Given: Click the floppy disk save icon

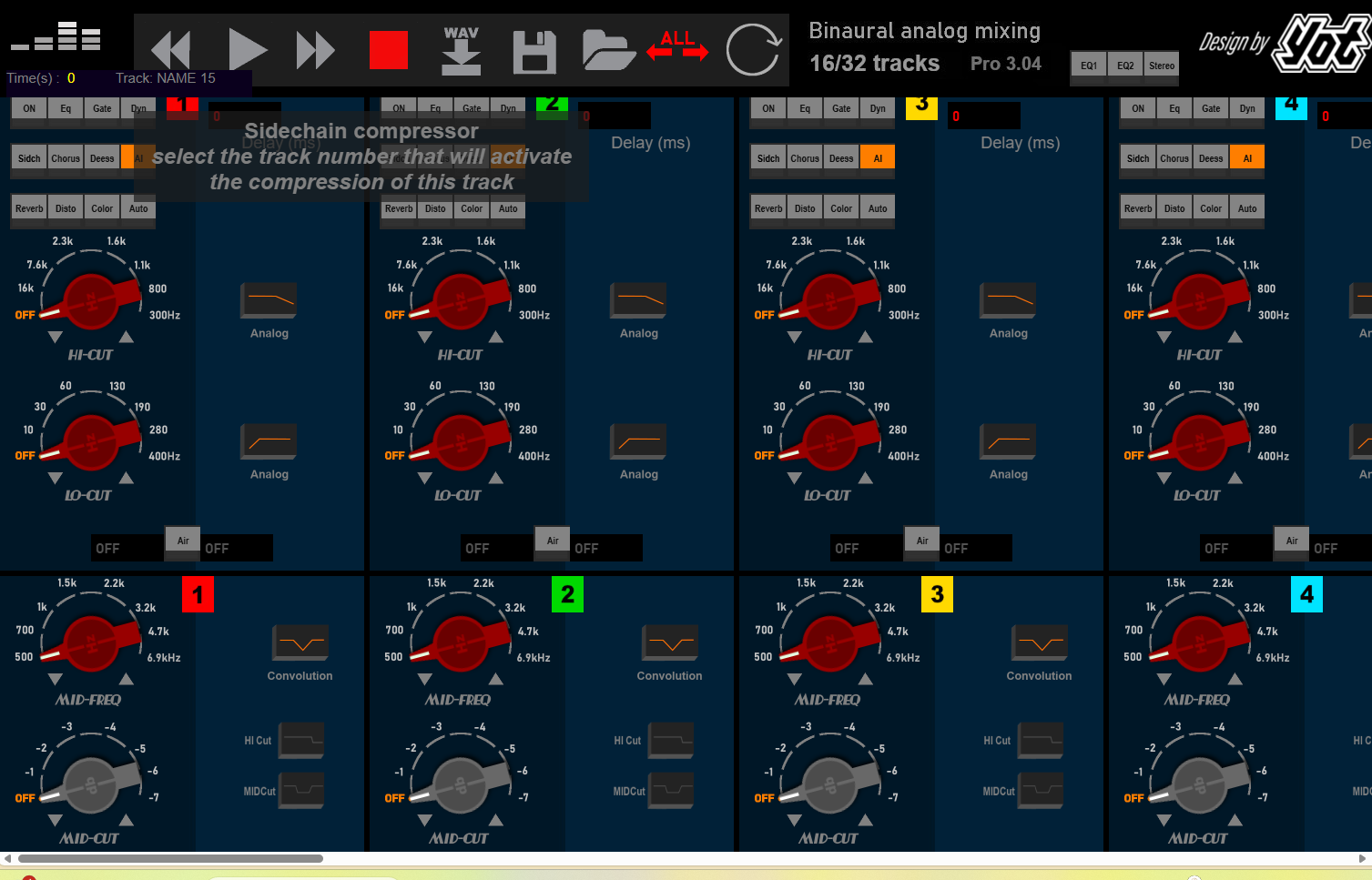Looking at the screenshot, I should tap(534, 52).
